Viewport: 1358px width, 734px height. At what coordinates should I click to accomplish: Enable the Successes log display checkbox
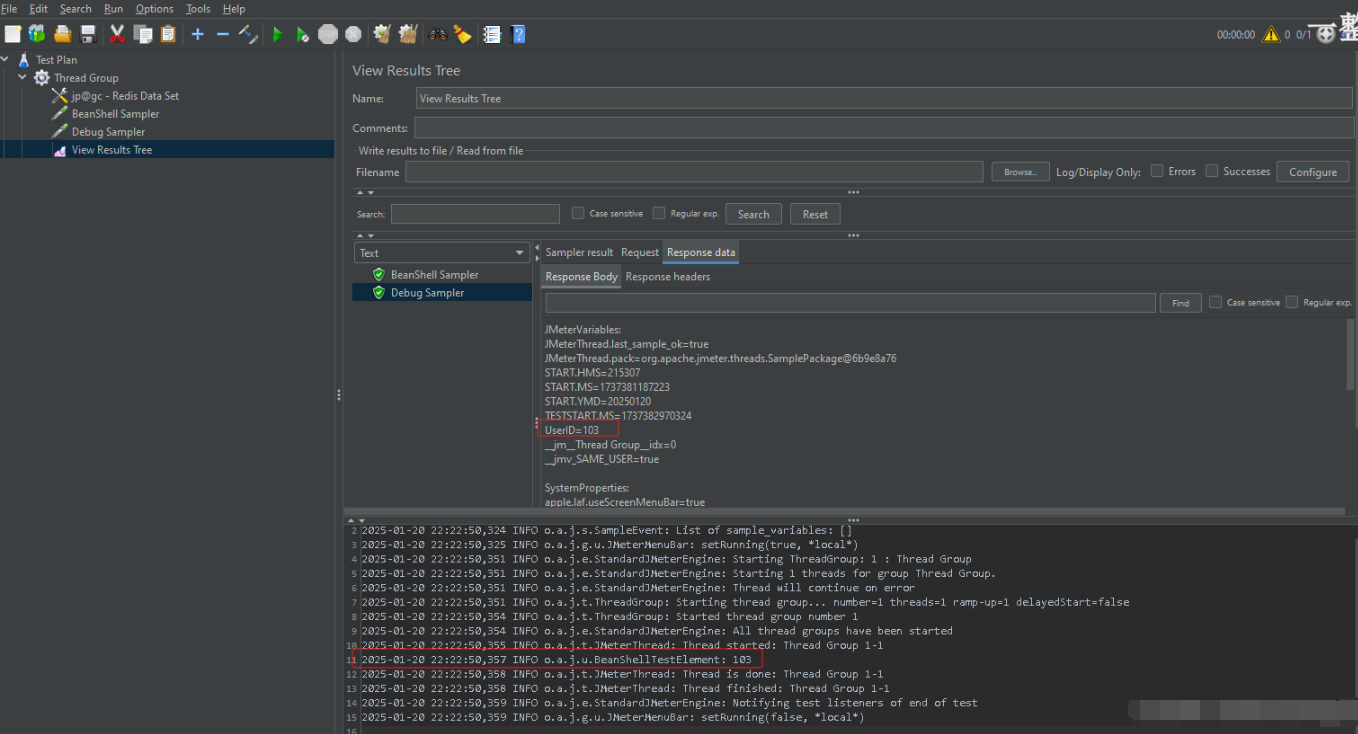tap(1212, 171)
